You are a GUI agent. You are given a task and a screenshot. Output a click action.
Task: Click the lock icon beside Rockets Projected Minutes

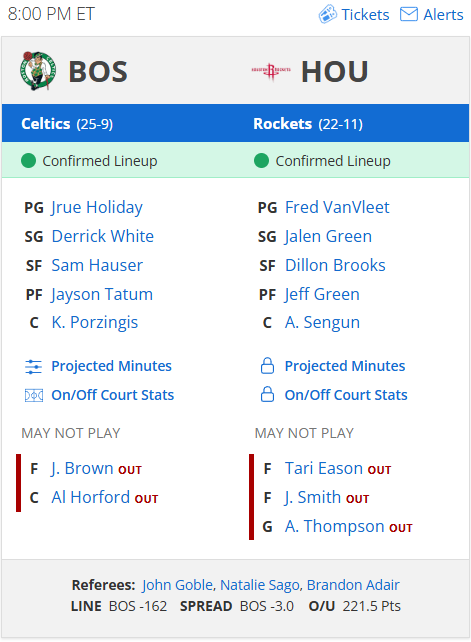[267, 366]
